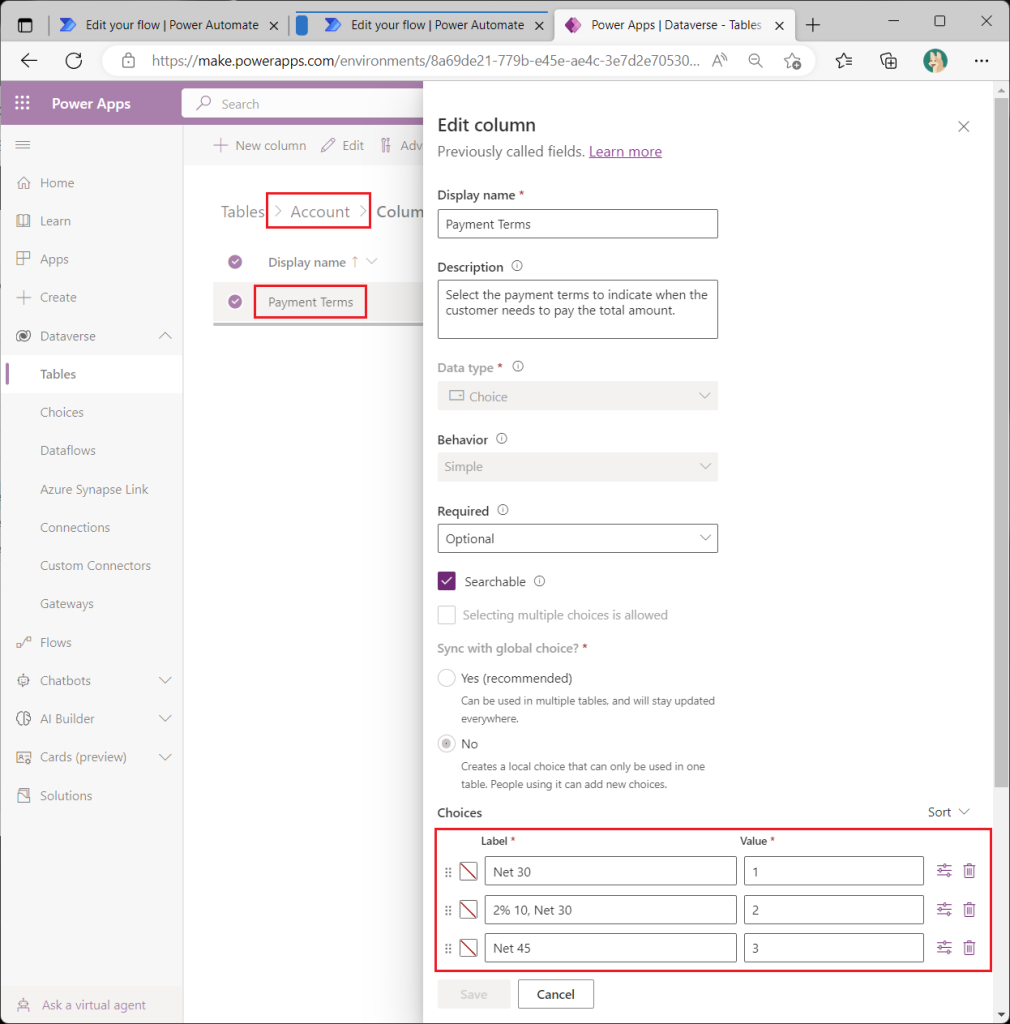
Task: Open the Learn section in the sidebar
Action: (55, 221)
